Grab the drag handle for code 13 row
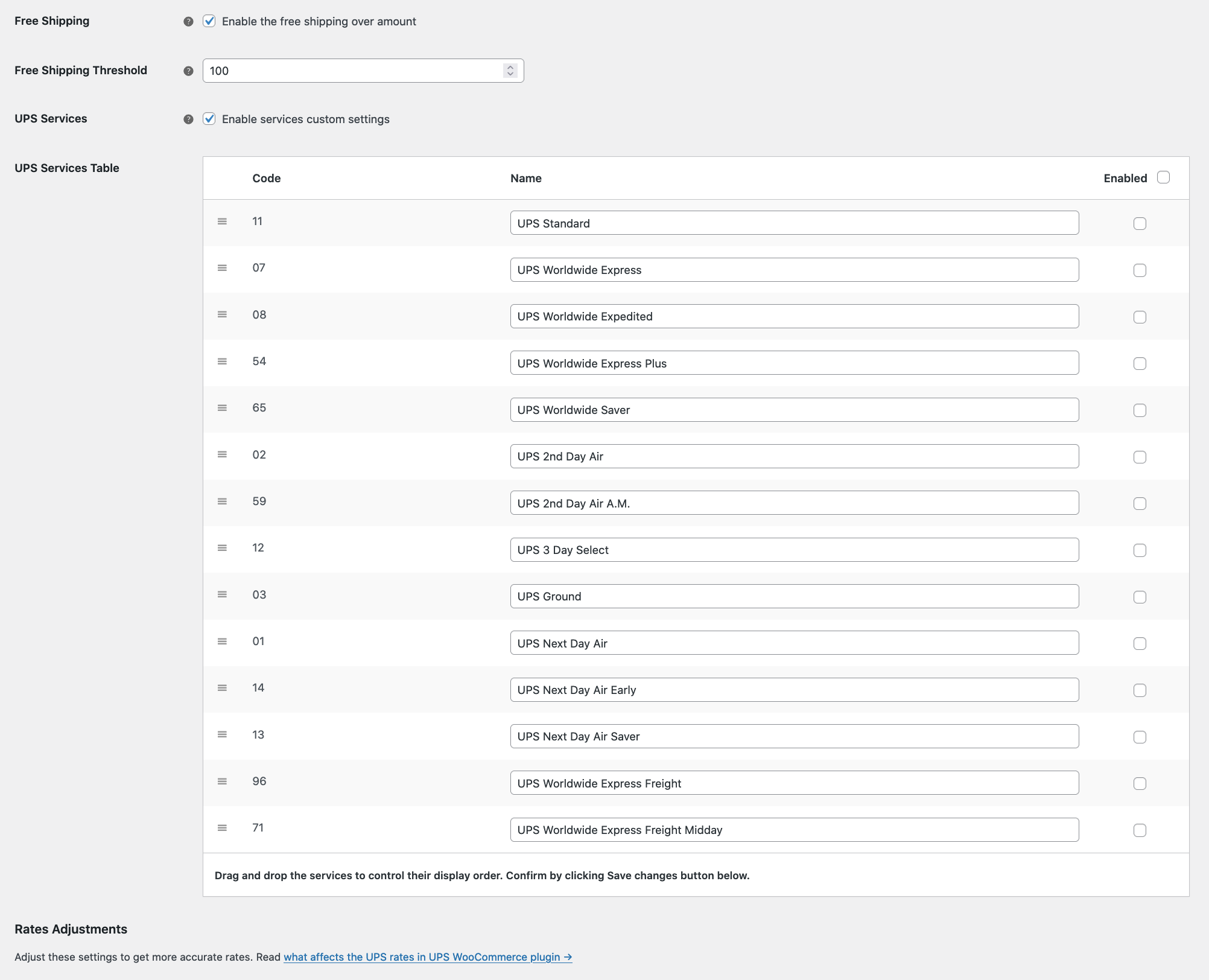Image resolution: width=1209 pixels, height=980 pixels. [x=222, y=734]
